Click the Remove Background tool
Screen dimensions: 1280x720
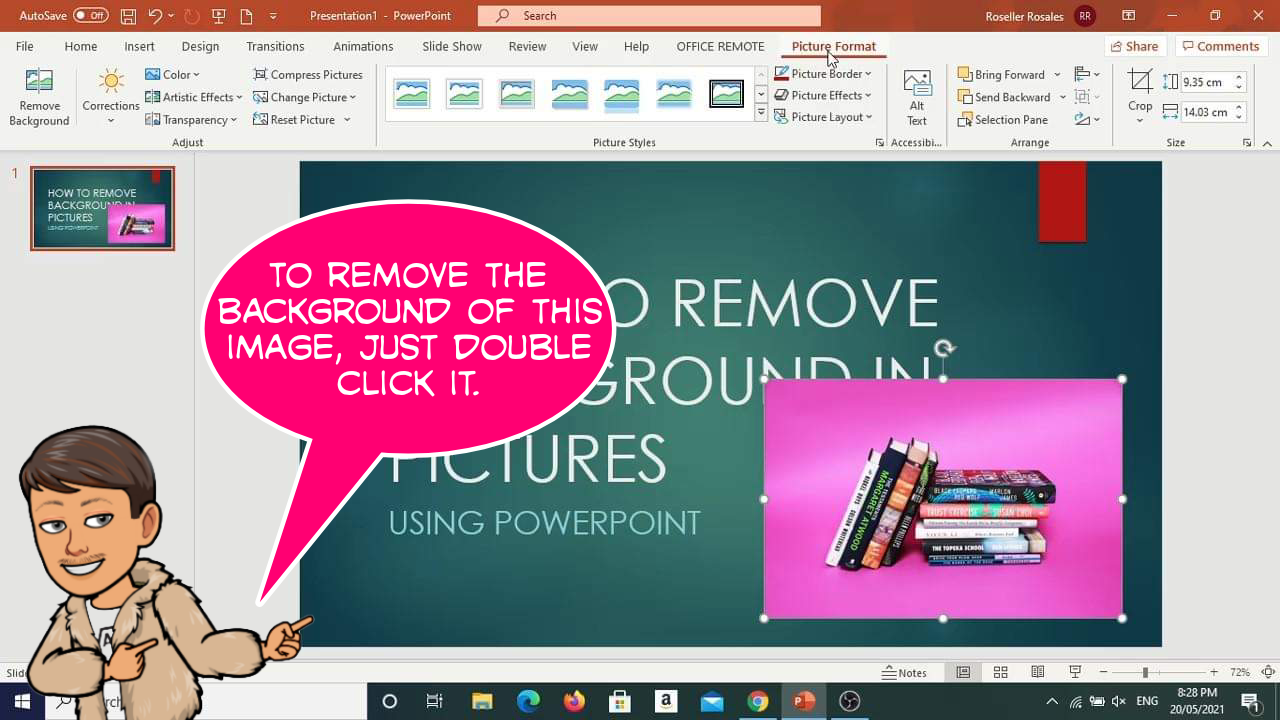click(x=39, y=99)
